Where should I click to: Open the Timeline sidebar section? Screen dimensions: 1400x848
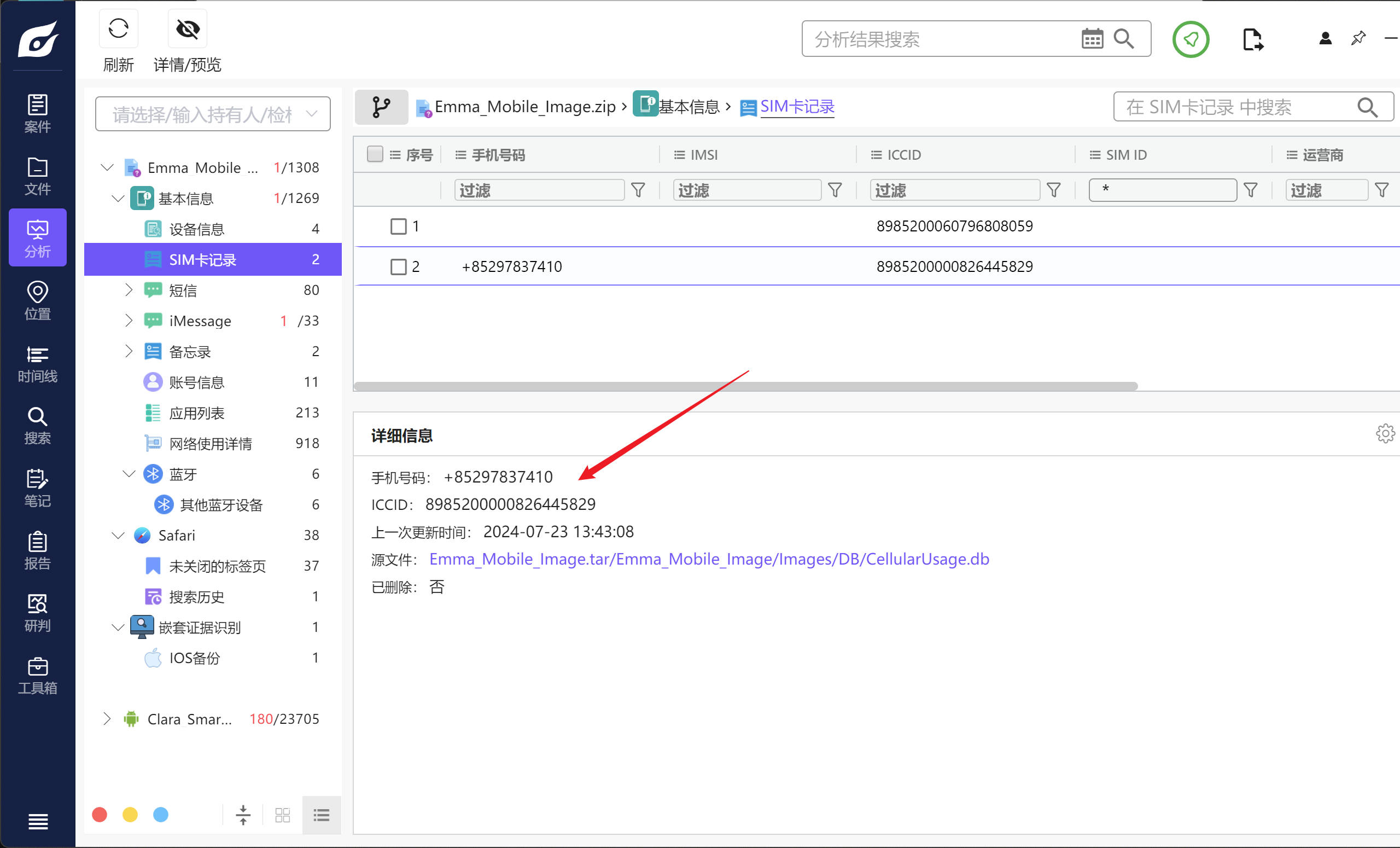click(x=38, y=364)
